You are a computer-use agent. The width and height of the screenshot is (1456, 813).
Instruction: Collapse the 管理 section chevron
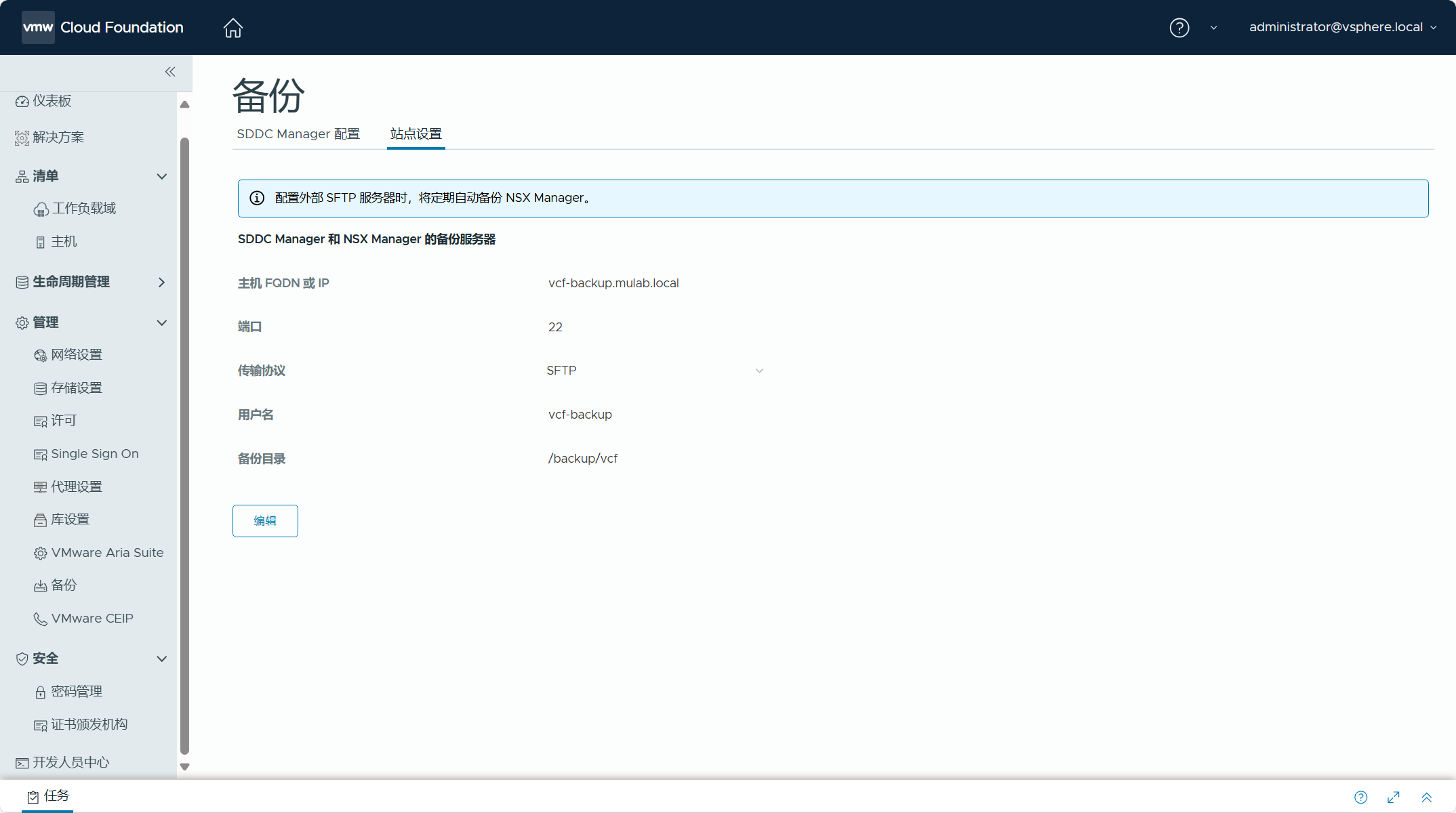pos(162,322)
